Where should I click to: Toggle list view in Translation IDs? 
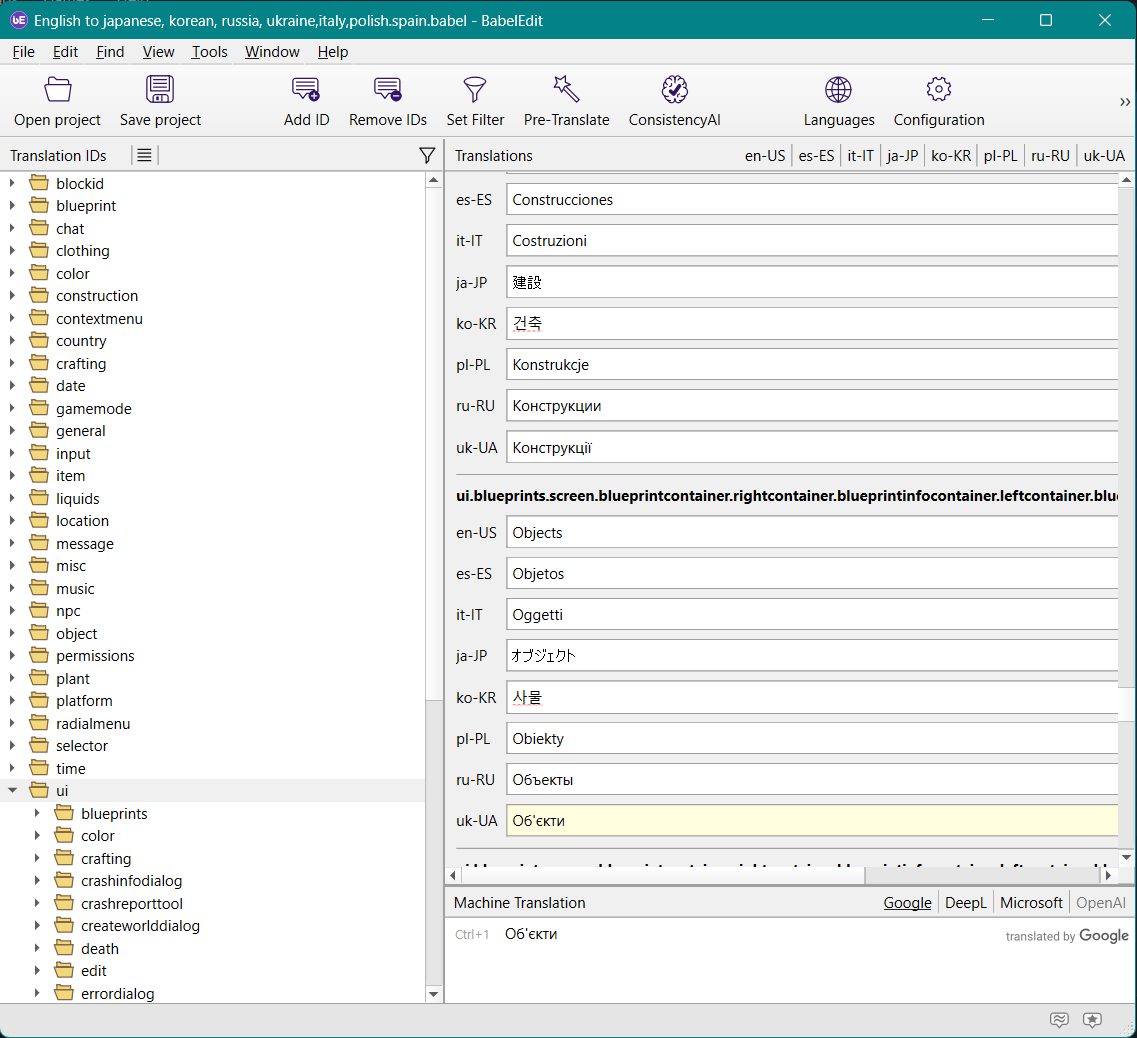click(x=145, y=155)
